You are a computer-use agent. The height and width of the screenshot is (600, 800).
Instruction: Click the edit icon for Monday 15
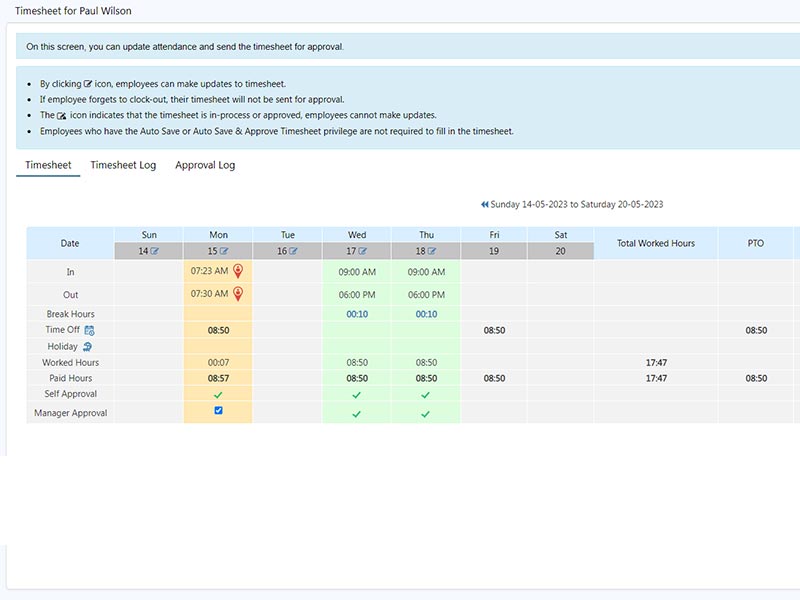(x=224, y=251)
